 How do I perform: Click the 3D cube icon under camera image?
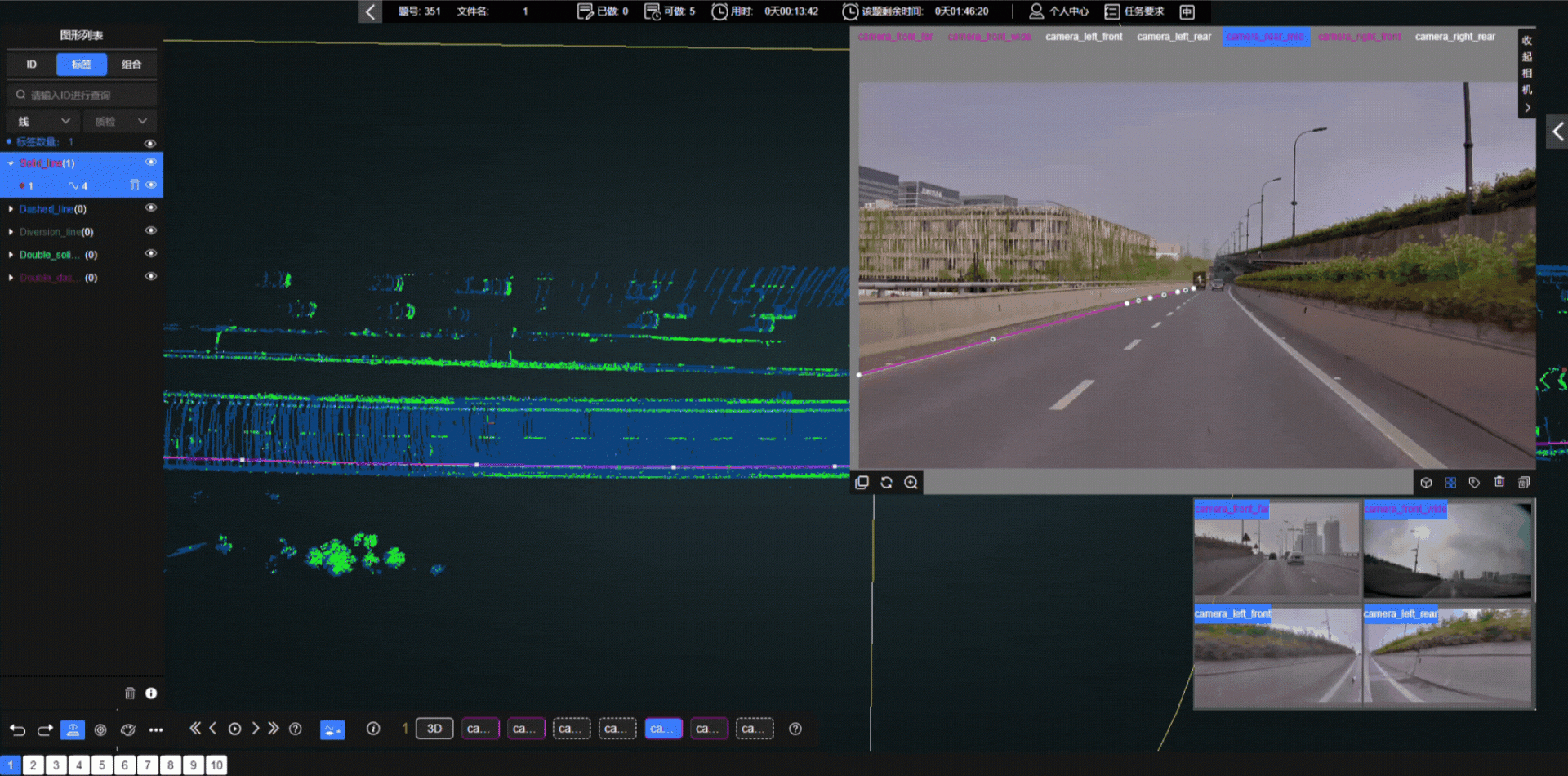point(1426,483)
